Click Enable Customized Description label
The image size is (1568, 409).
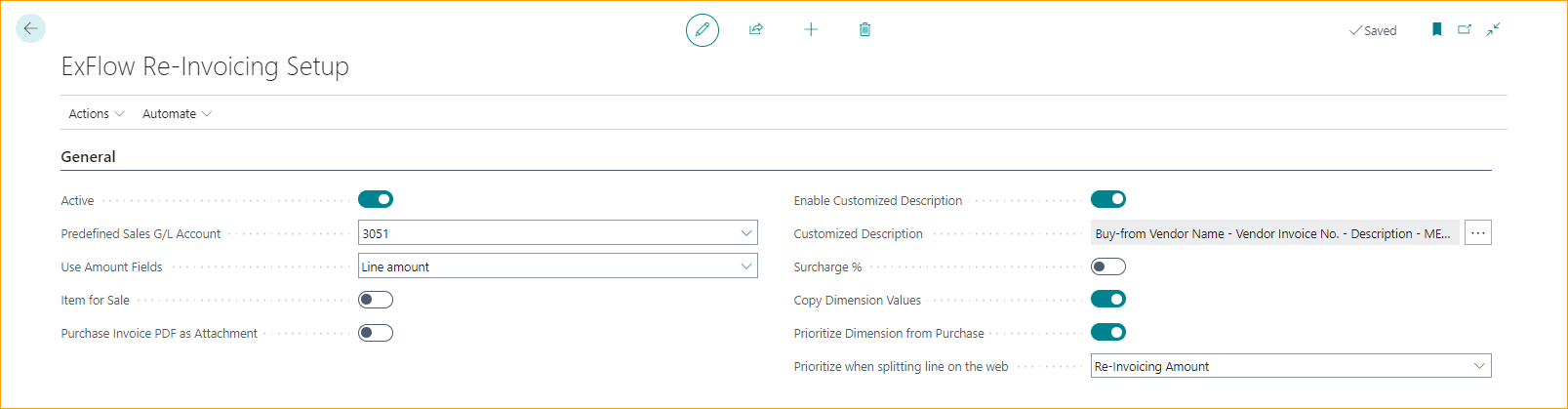(877, 200)
